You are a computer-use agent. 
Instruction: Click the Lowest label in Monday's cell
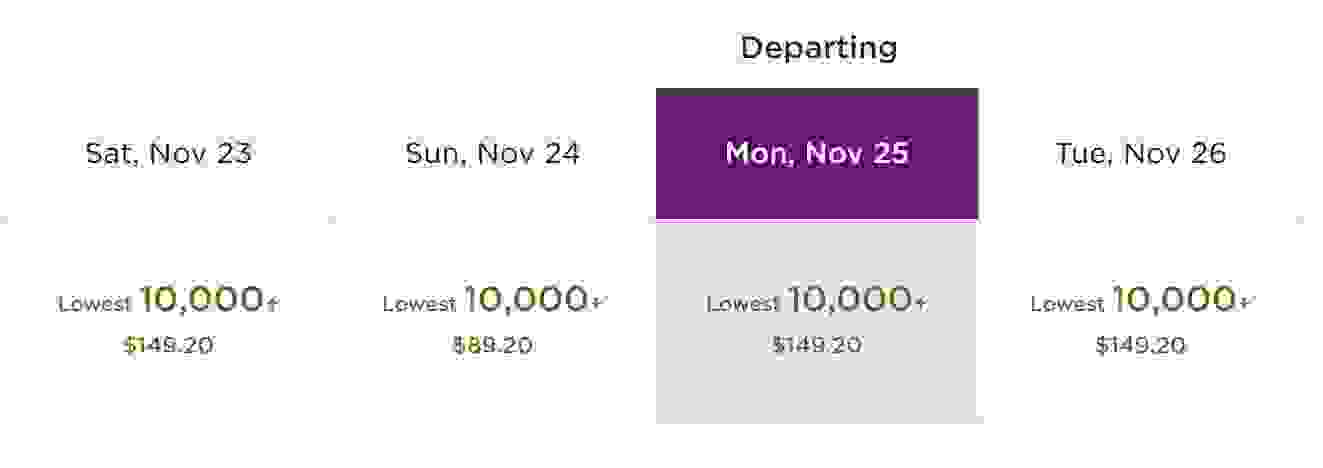[x=743, y=304]
